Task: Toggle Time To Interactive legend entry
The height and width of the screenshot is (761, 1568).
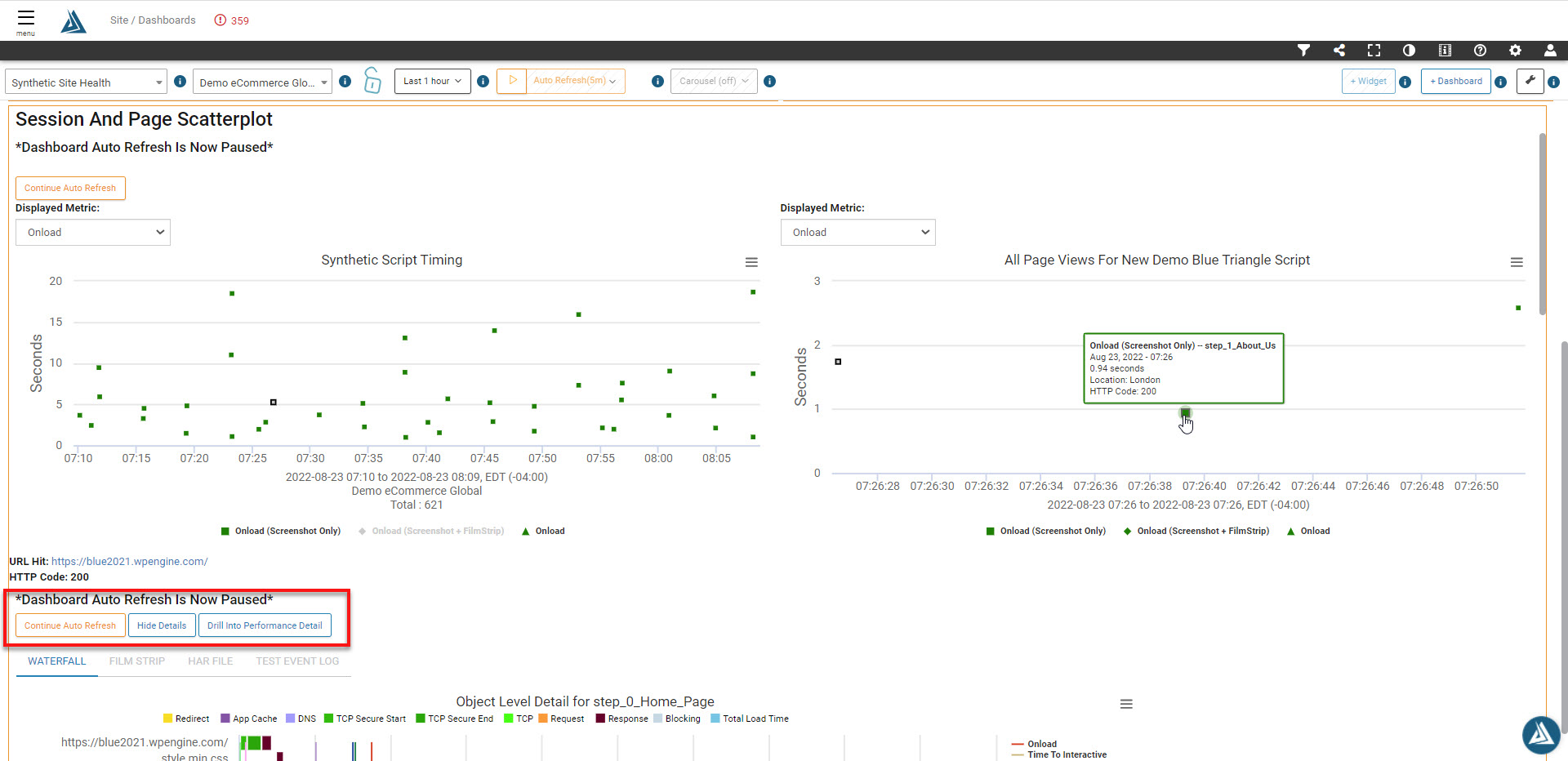Action: point(1059,754)
